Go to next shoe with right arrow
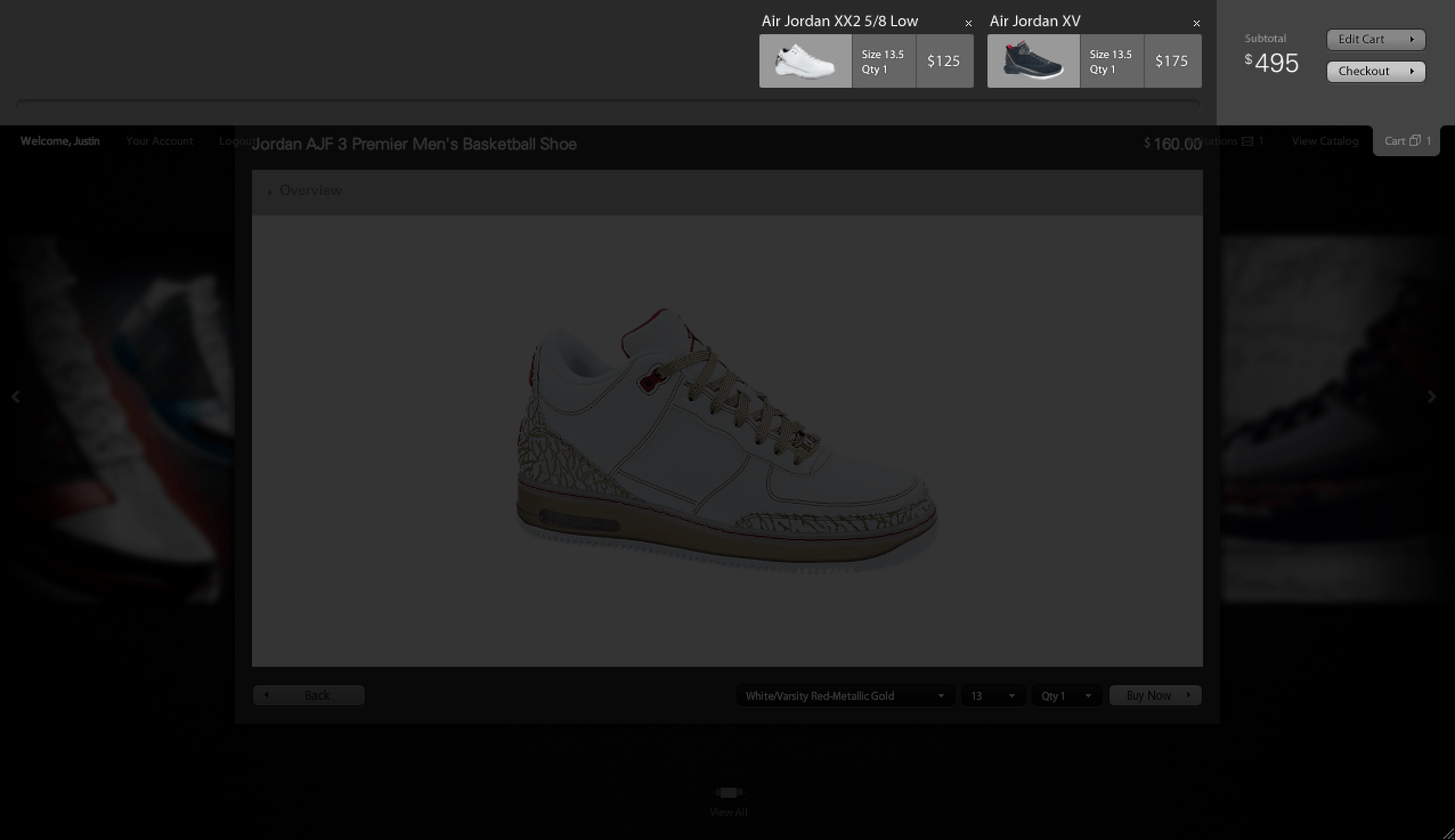This screenshot has width=1455, height=840. 1431,396
